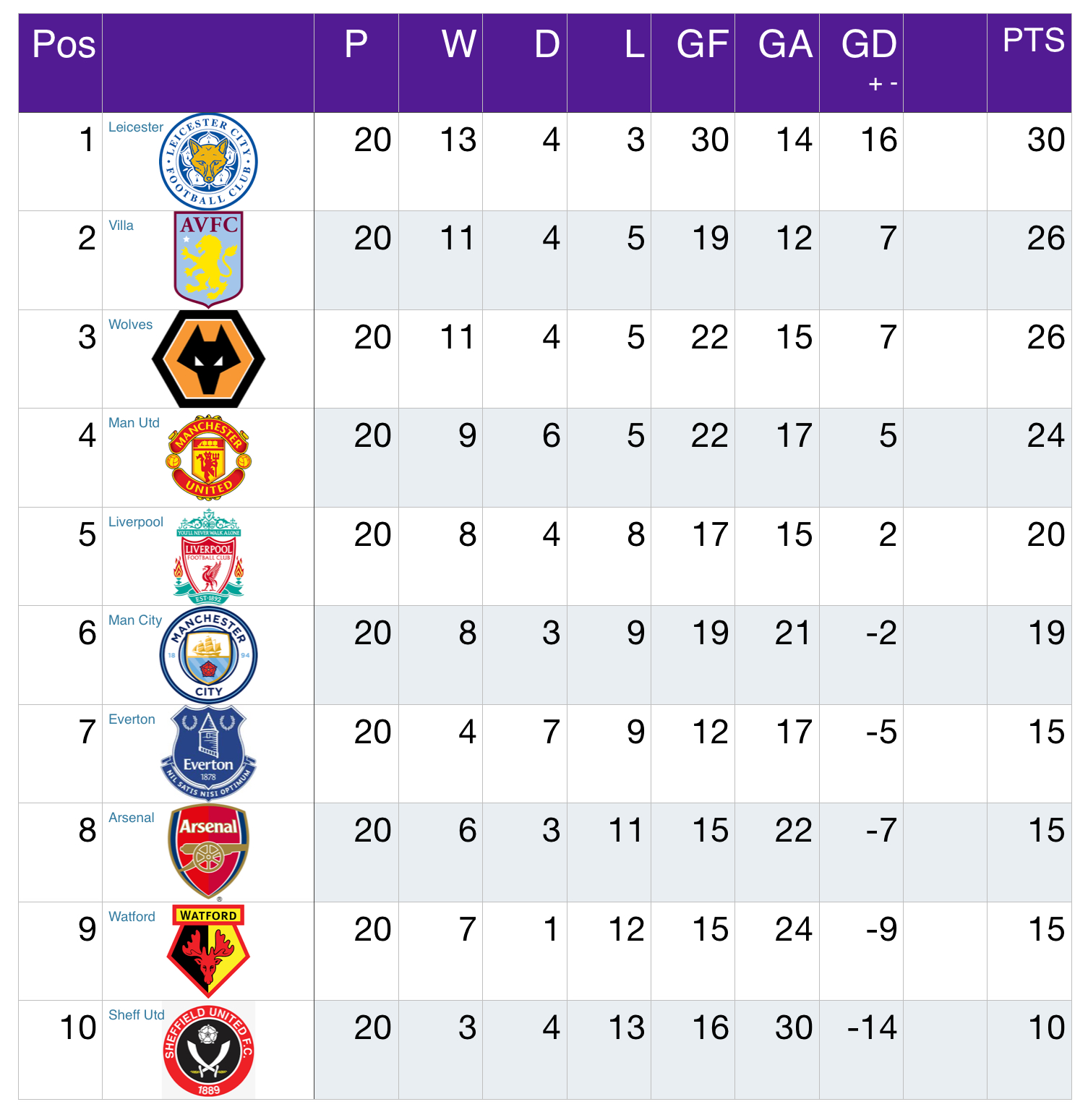Click the Wolves wolf-head logo
This screenshot has width=1088, height=1120.
(208, 359)
